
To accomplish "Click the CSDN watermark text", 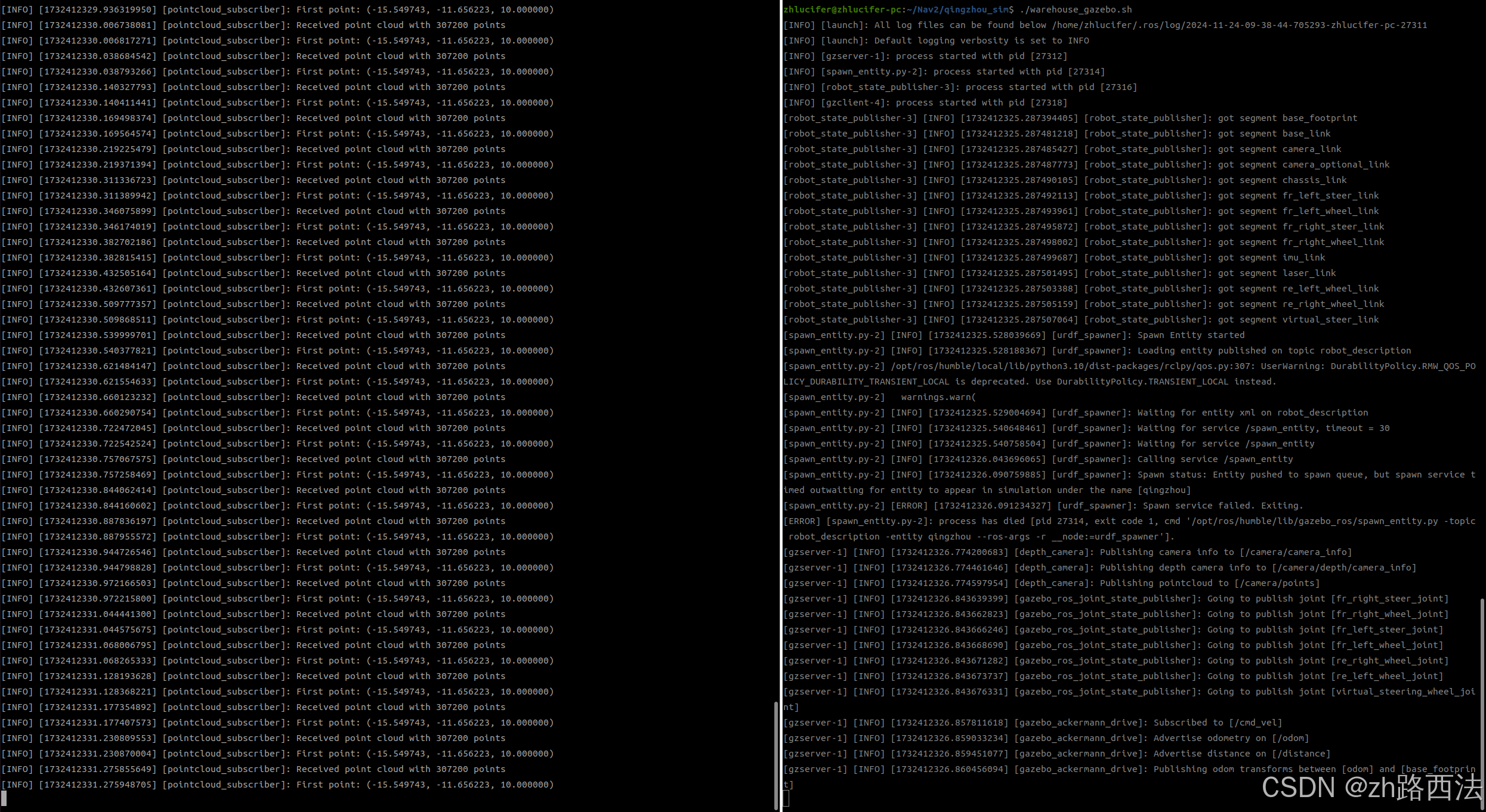I will (x=1371, y=787).
